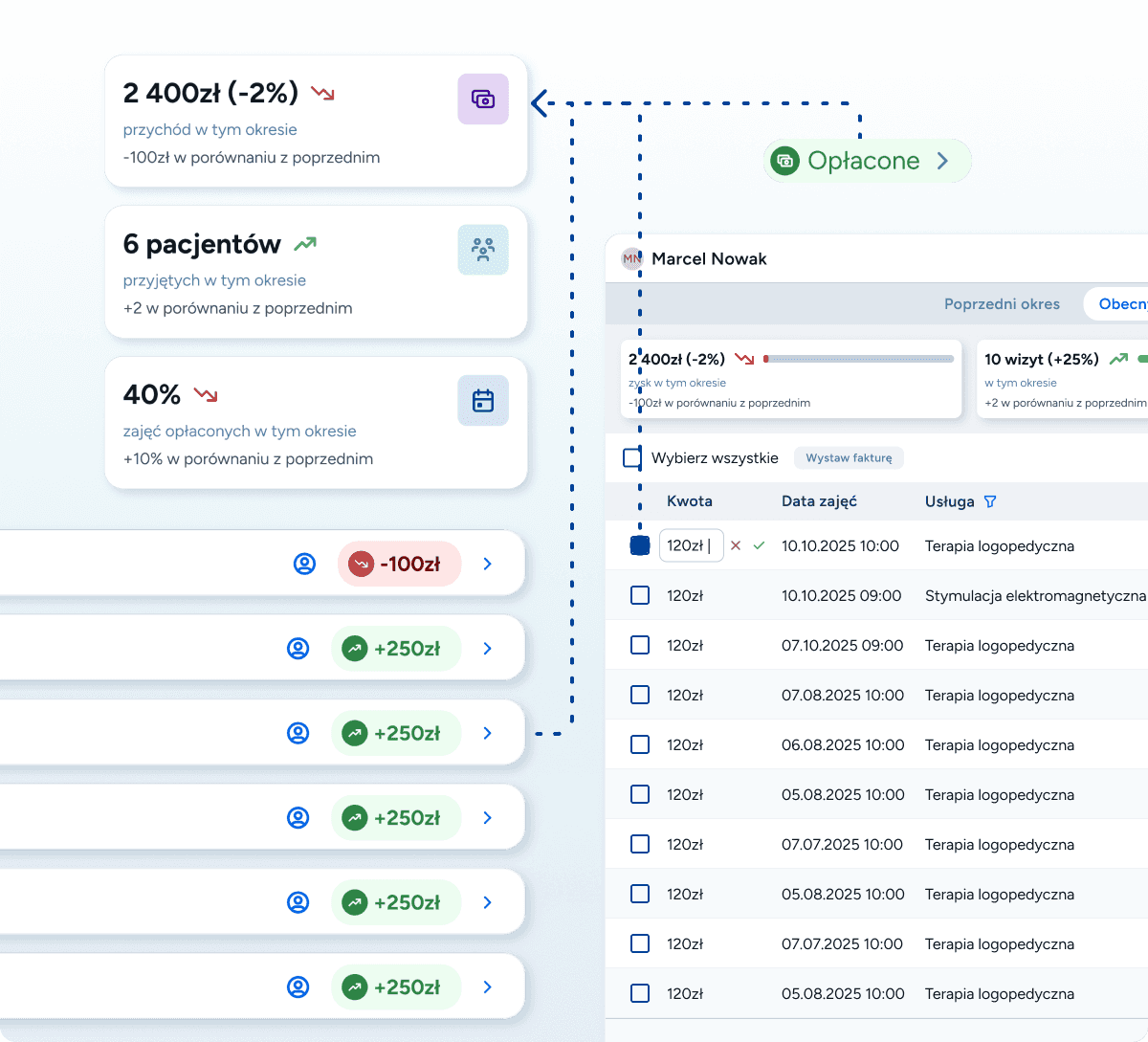Click the filter icon next to Usługa
This screenshot has height=1042, width=1148.
(x=990, y=501)
